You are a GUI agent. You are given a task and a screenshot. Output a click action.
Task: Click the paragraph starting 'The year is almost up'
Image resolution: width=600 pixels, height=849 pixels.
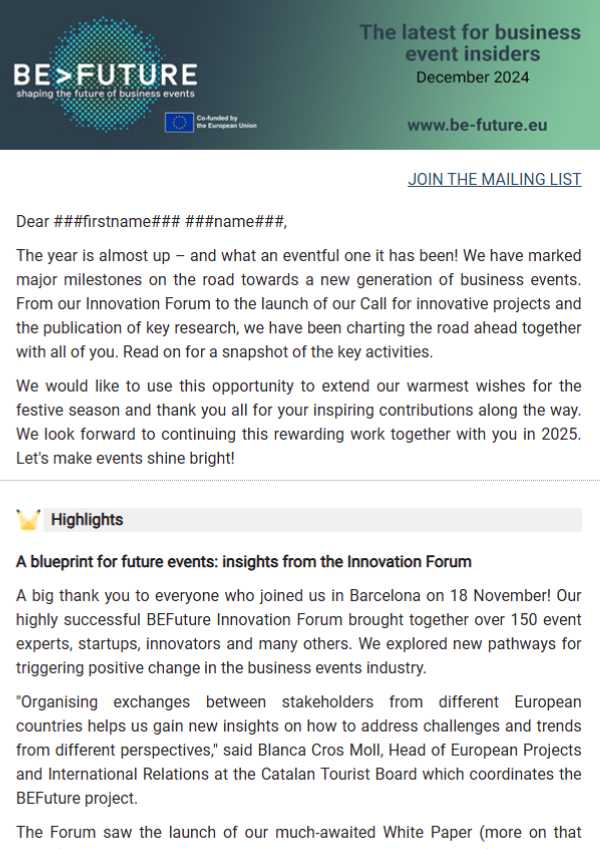[299, 296]
